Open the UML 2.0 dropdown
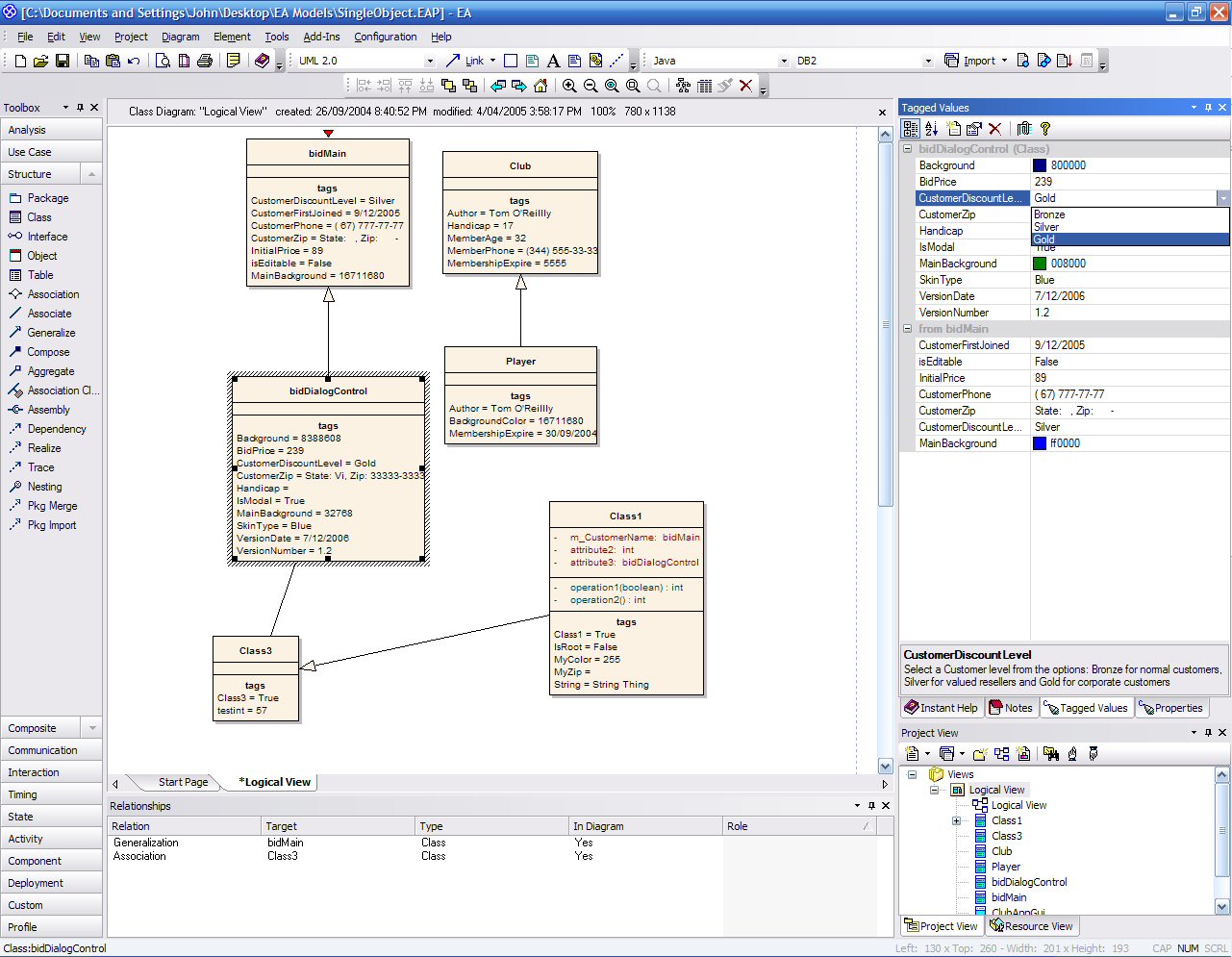Viewport: 1232px width, 957px height. click(430, 61)
